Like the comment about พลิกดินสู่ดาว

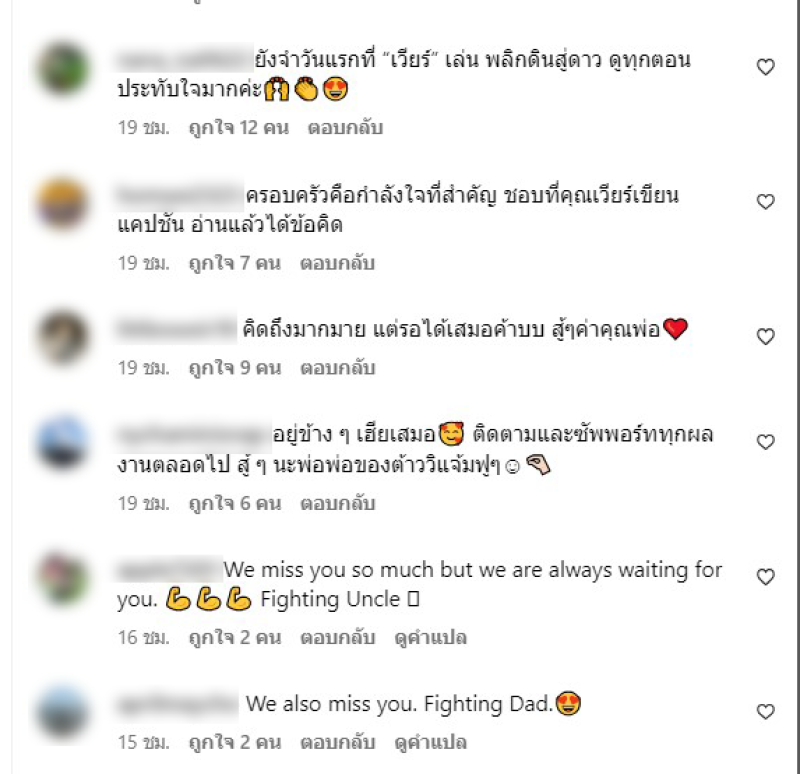[765, 67]
